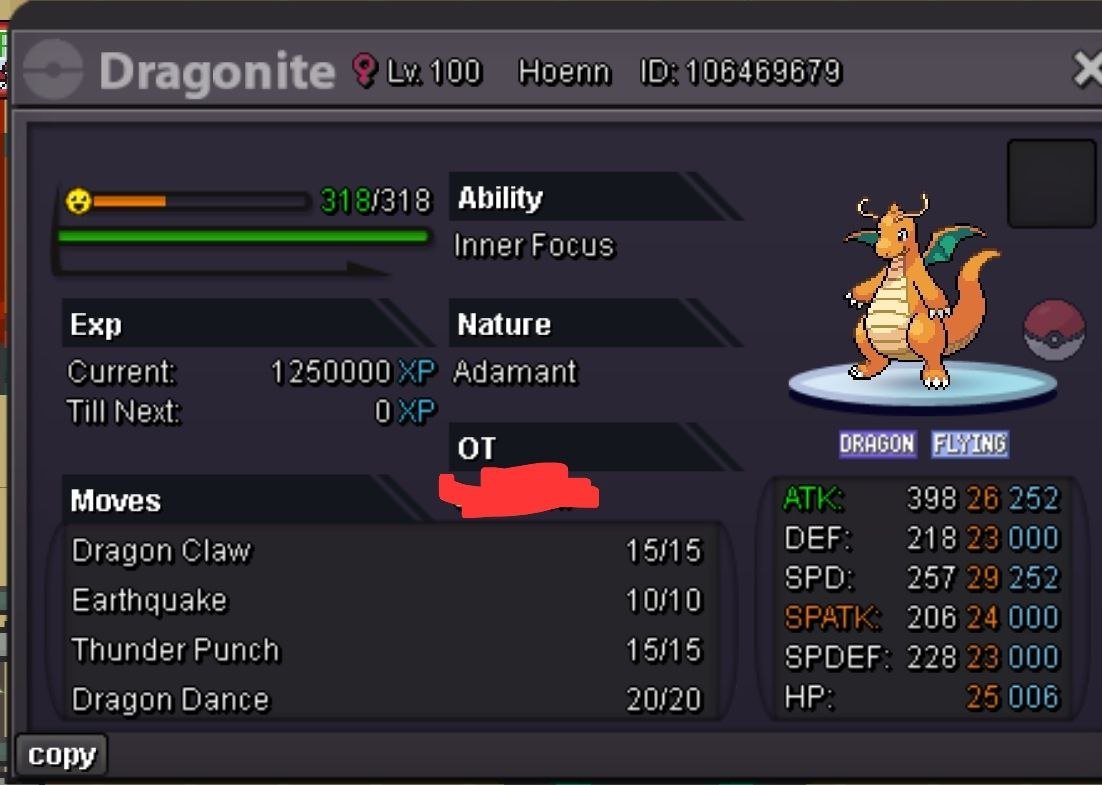Click the copy button
Image resolution: width=1102 pixels, height=785 pixels.
tap(61, 755)
